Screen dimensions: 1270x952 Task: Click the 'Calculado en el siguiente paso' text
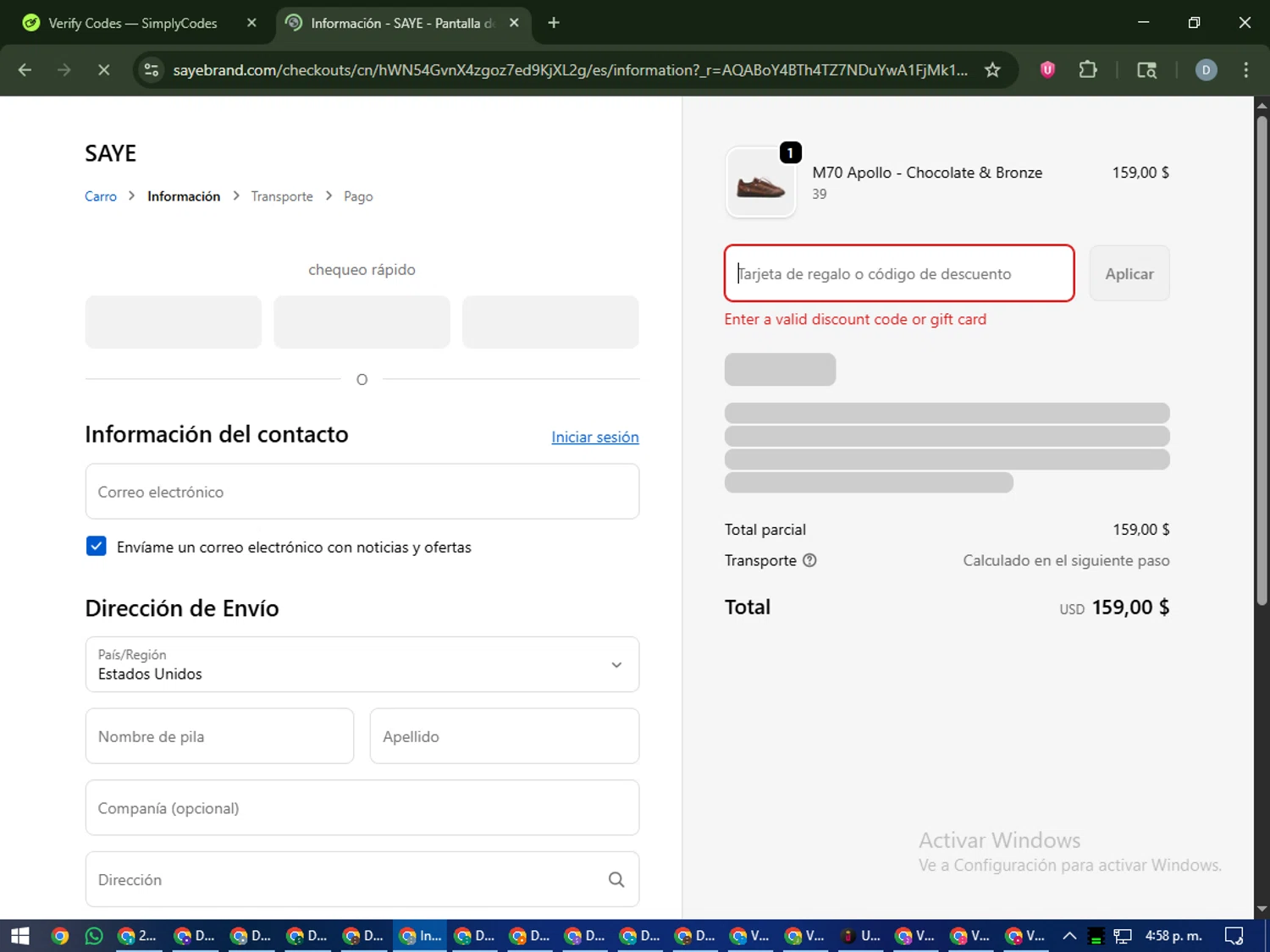pyautogui.click(x=1066, y=560)
